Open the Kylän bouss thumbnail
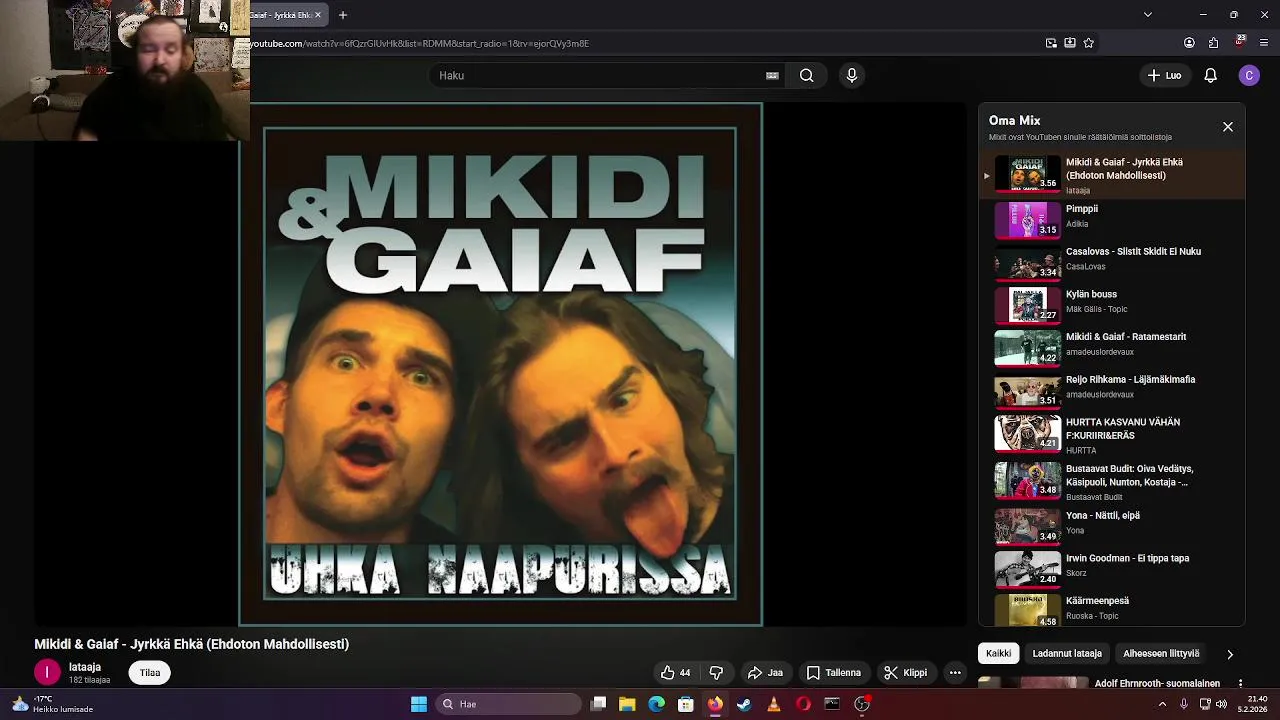Screen dimensions: 1280x720 point(1027,304)
